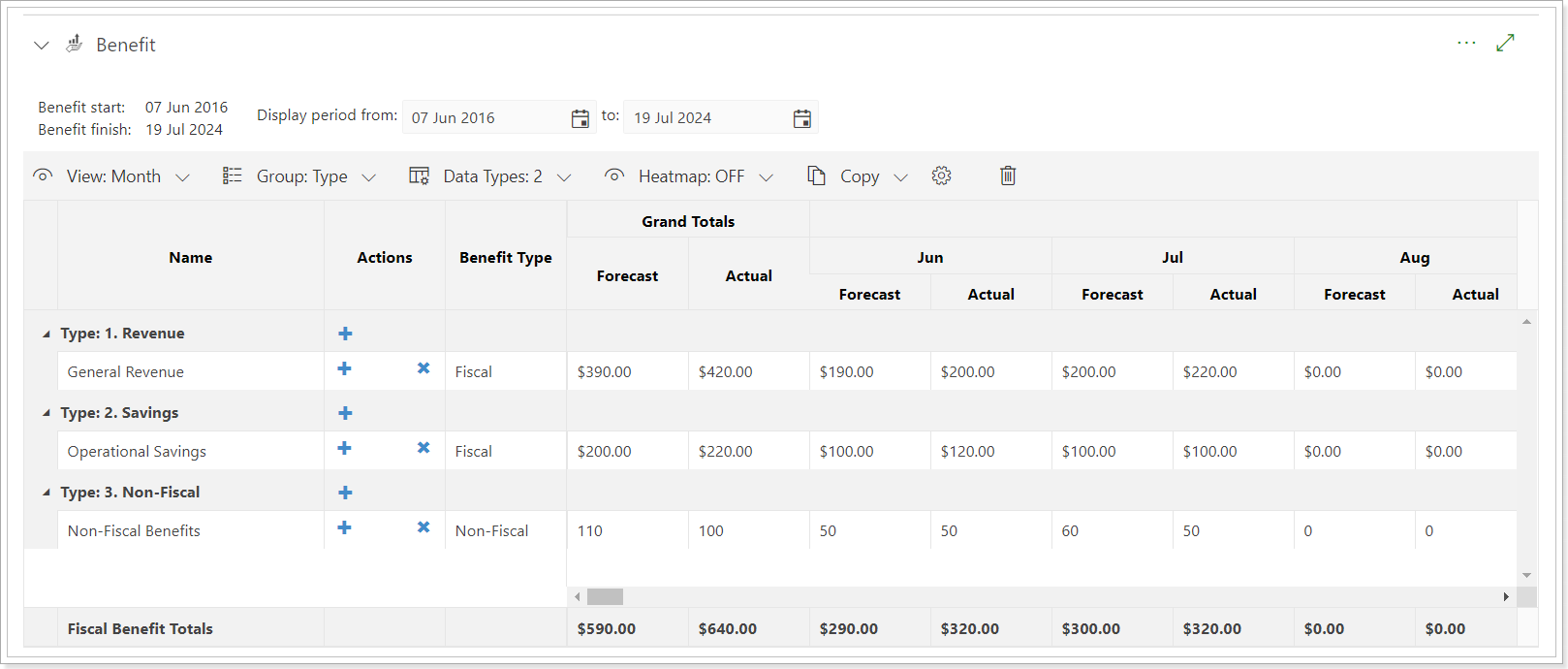This screenshot has height=669, width=1568.
Task: Delete the General Revenue row
Action: (423, 368)
